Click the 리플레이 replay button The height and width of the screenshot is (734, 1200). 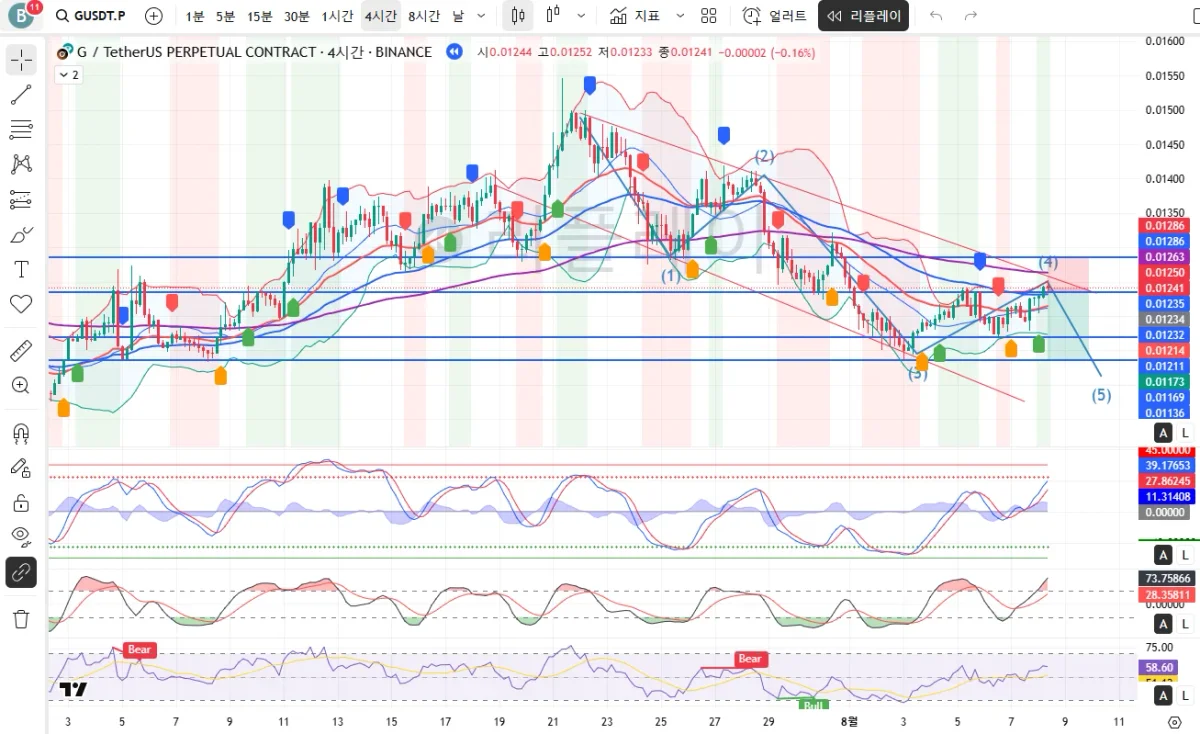point(864,16)
